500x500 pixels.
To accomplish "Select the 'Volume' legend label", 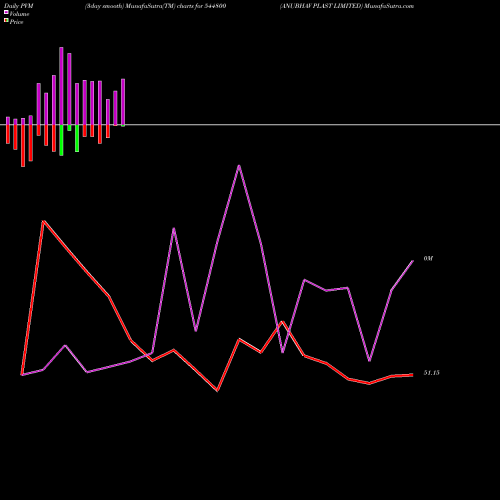I will click(19, 14).
